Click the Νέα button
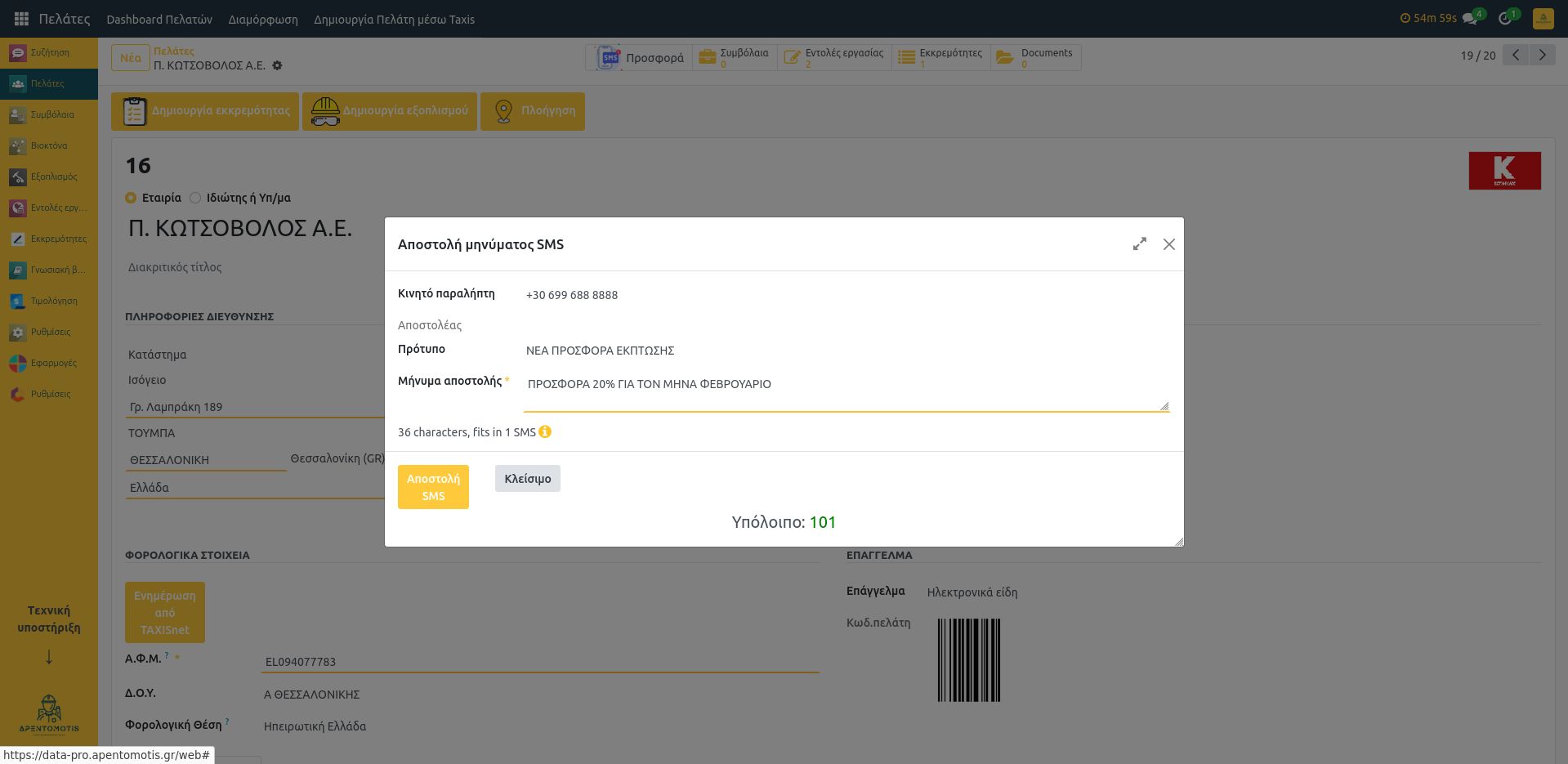This screenshot has width=1568, height=764. [131, 57]
